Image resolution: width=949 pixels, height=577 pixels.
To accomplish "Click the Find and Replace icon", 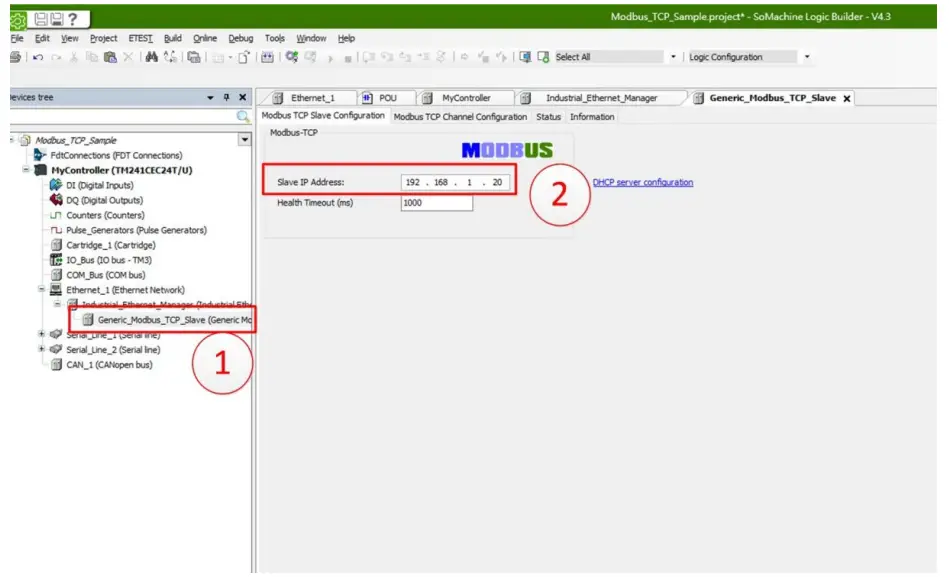I will (171, 57).
